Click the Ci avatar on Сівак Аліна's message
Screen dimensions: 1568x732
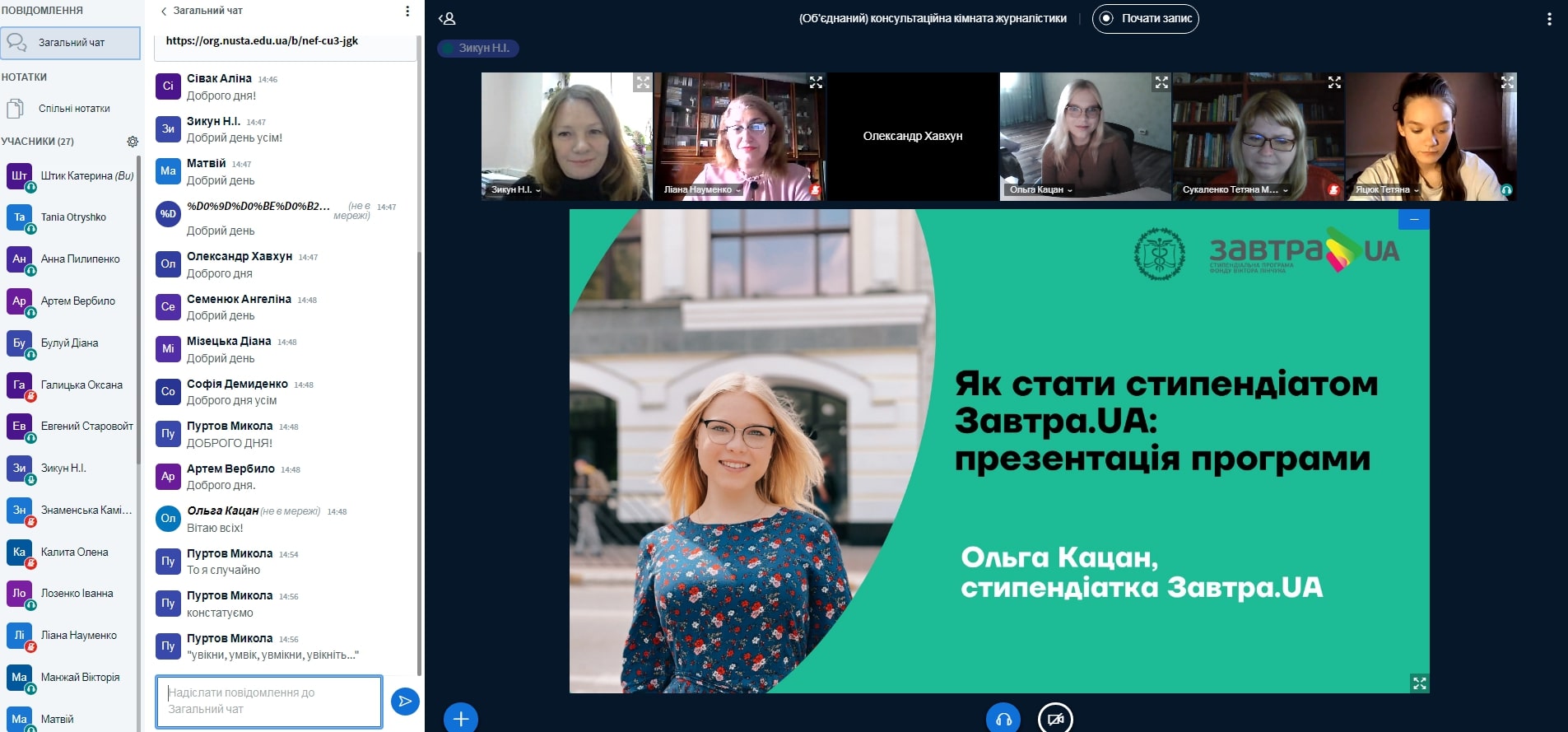pos(168,86)
